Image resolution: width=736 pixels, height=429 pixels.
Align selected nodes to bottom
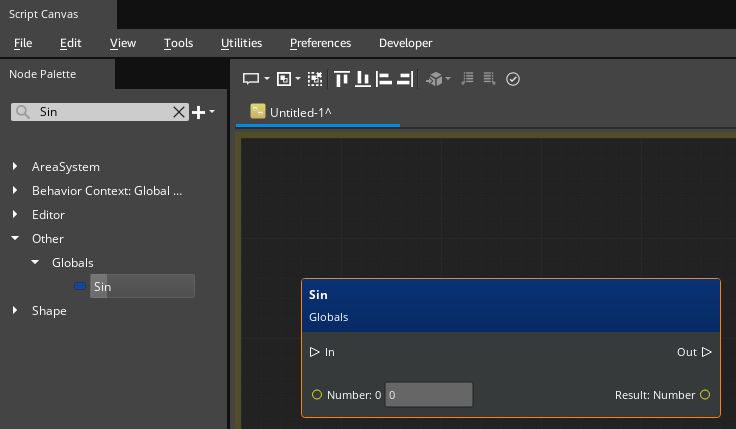tap(363, 79)
